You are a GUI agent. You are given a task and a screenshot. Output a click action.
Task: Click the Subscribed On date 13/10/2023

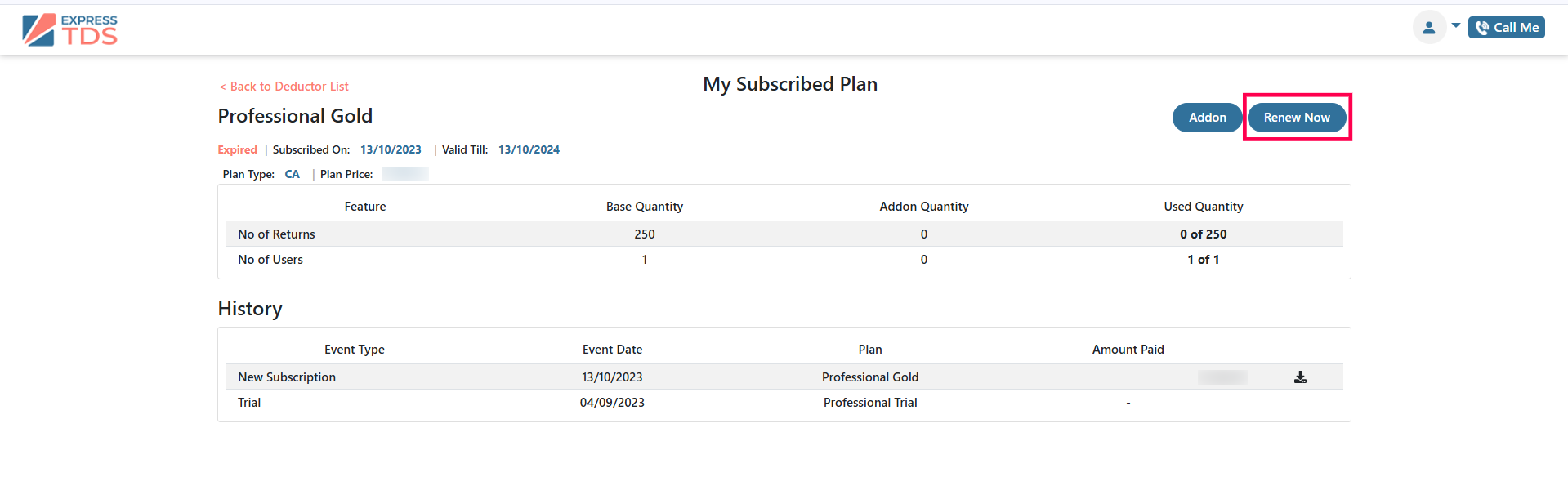tap(391, 149)
